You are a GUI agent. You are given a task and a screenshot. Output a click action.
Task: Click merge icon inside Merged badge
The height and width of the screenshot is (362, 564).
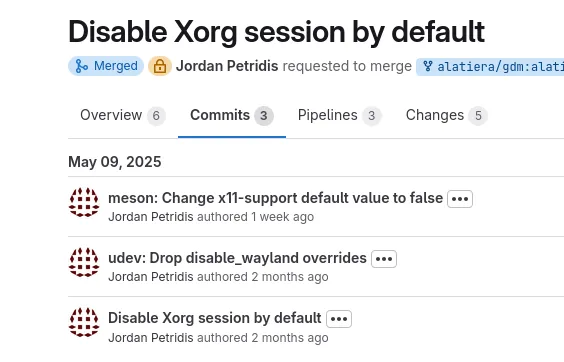click(x=81, y=66)
